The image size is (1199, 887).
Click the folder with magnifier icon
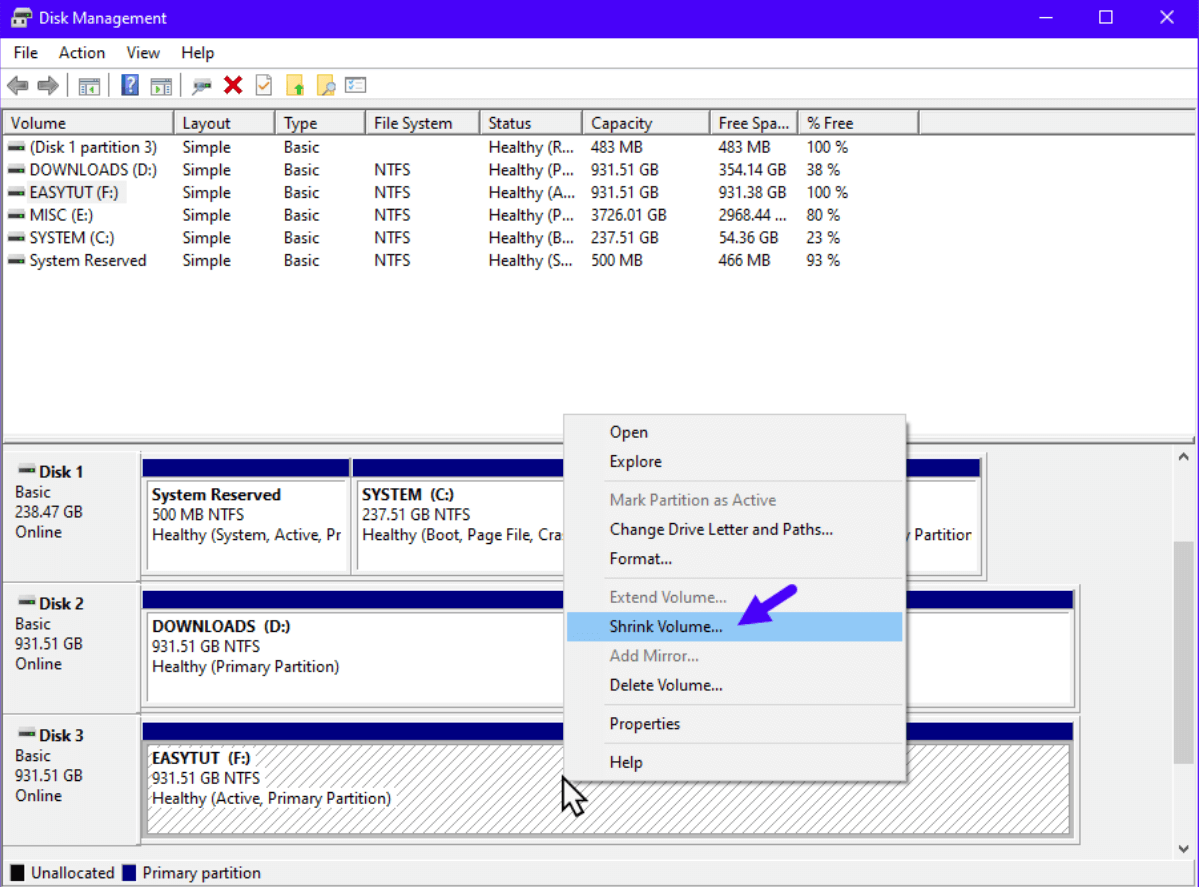tap(325, 86)
